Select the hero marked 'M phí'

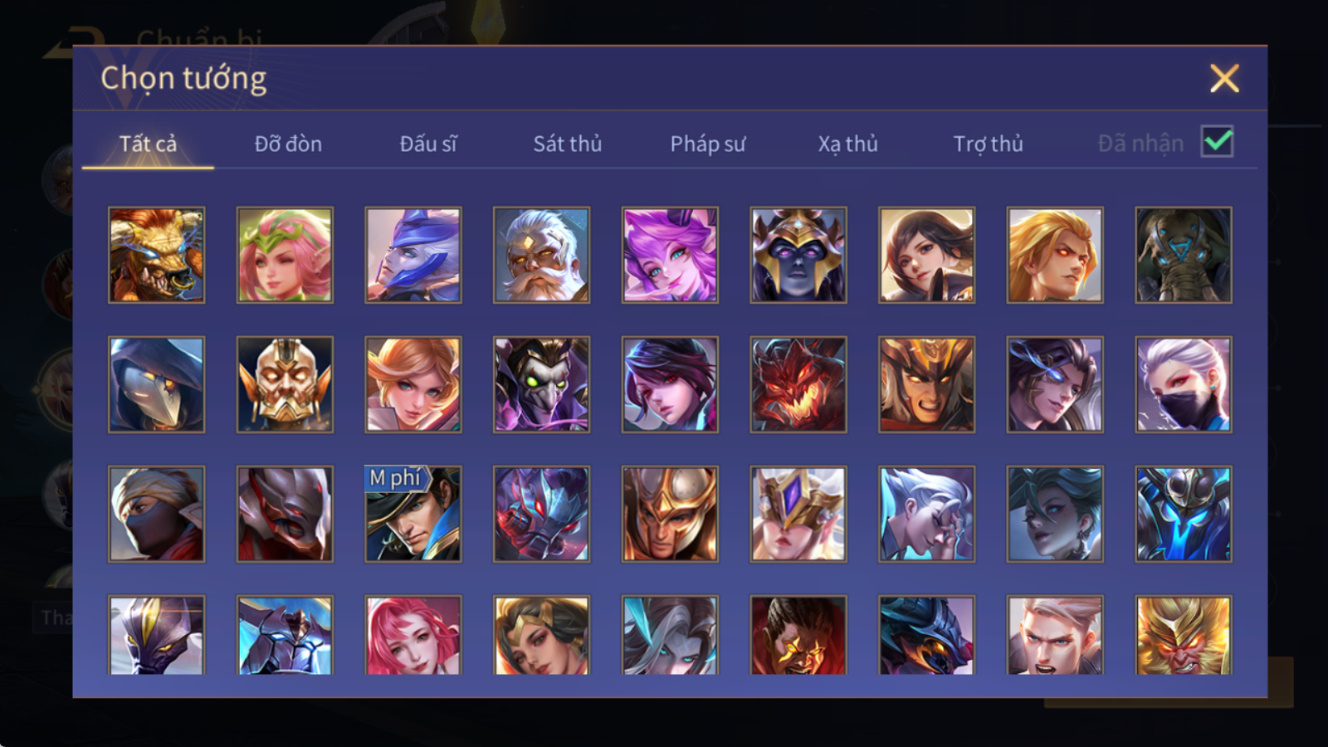click(x=413, y=514)
